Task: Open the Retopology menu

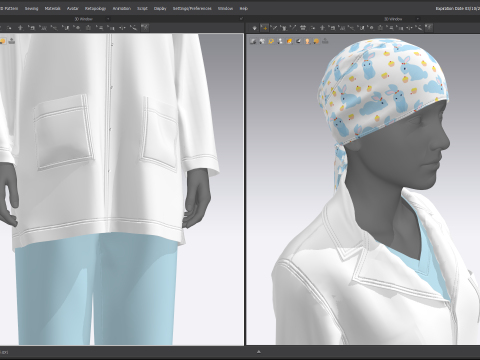Action: [x=95, y=9]
